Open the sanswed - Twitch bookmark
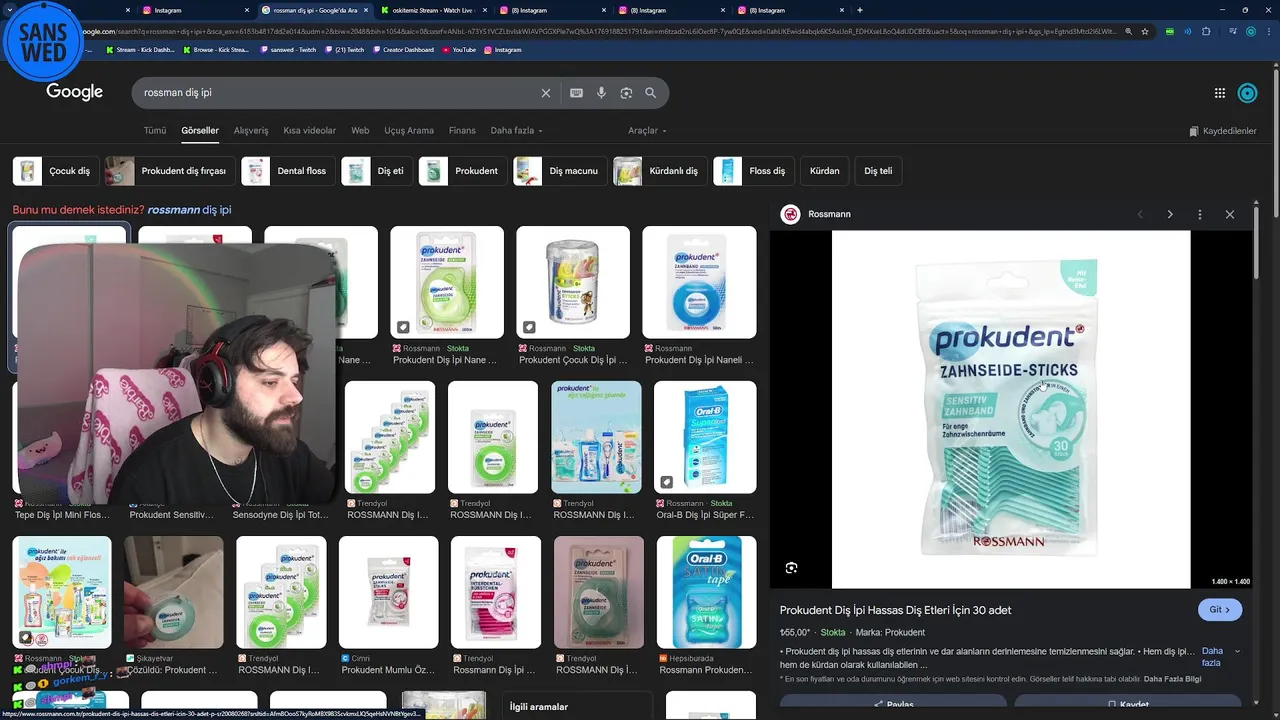The height and width of the screenshot is (720, 1280). [287, 49]
